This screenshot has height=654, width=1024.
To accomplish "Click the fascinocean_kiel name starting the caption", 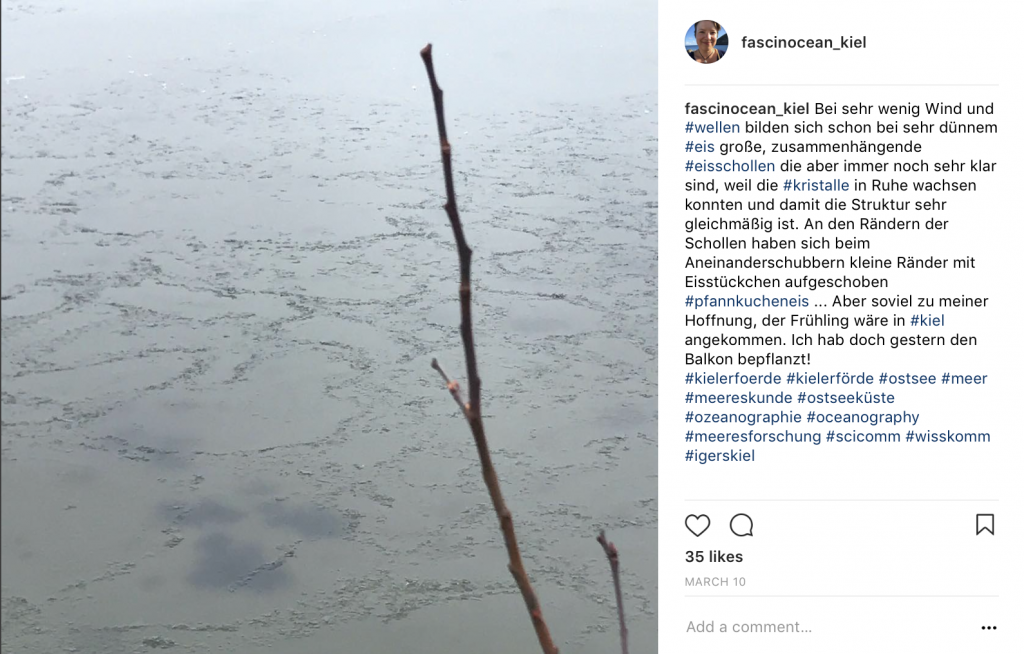I will point(746,108).
